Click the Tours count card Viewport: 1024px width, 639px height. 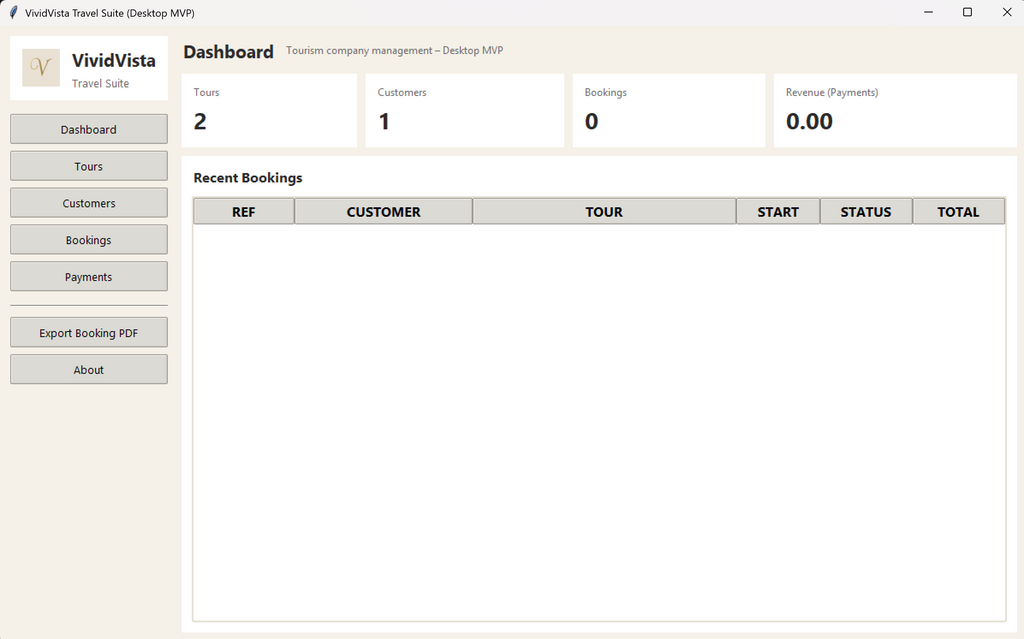(x=269, y=110)
